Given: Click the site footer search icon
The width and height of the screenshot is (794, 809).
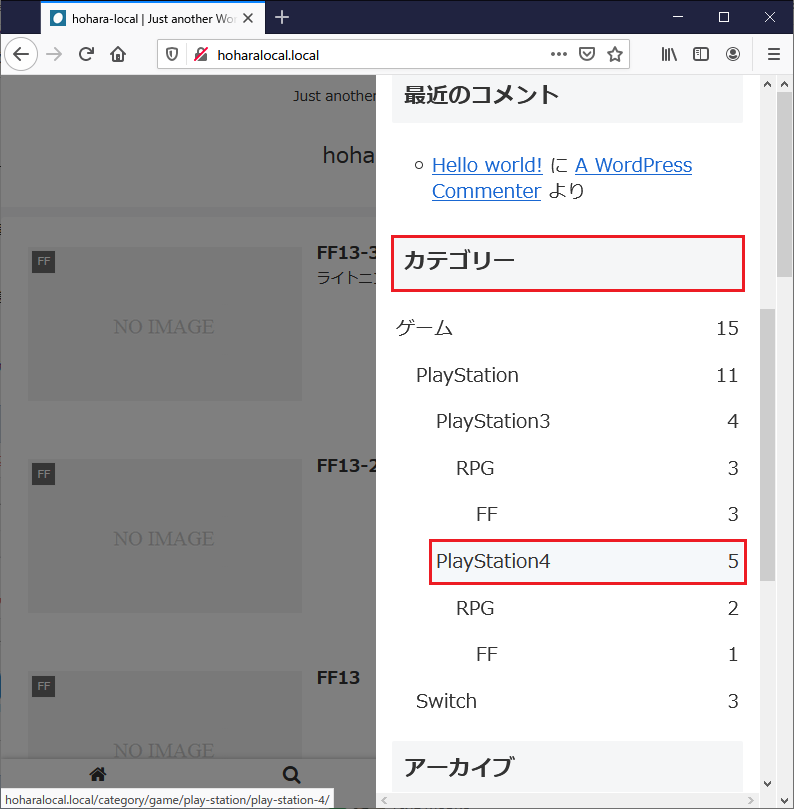Looking at the screenshot, I should 291,774.
